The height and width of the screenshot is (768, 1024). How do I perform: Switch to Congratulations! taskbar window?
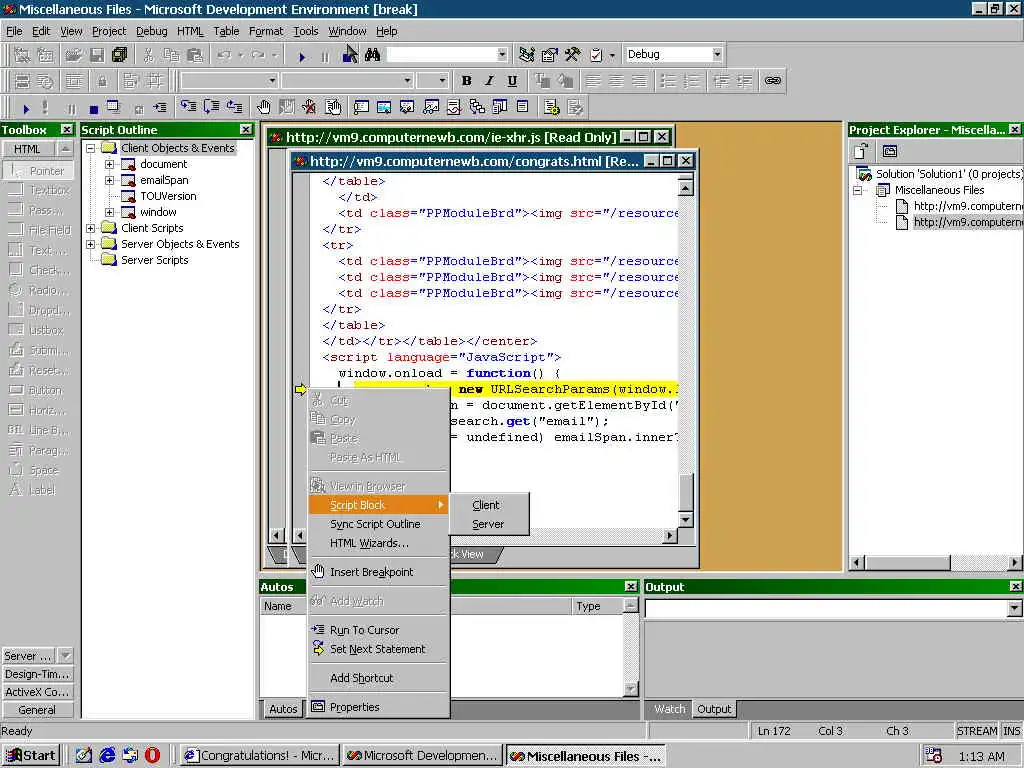(259, 756)
